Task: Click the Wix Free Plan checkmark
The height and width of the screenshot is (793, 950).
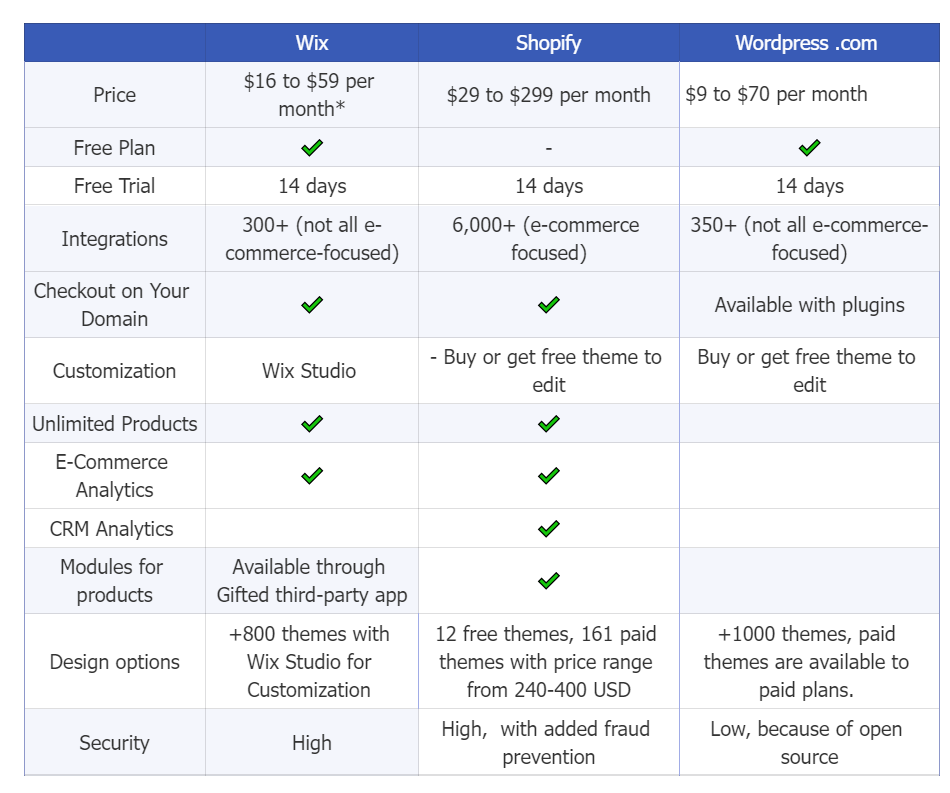Action: click(x=312, y=147)
